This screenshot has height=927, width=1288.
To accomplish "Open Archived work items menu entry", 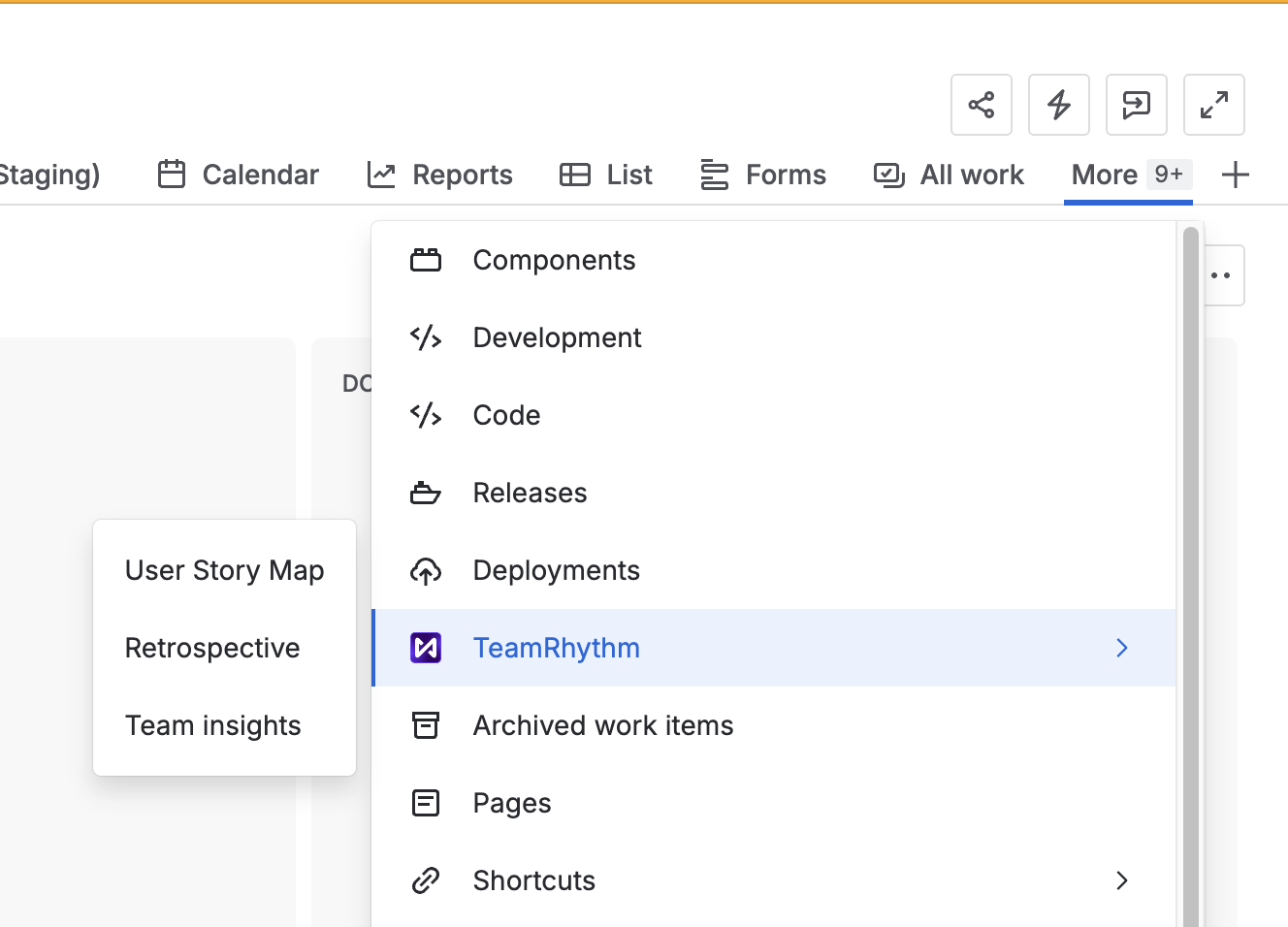I will (x=602, y=725).
